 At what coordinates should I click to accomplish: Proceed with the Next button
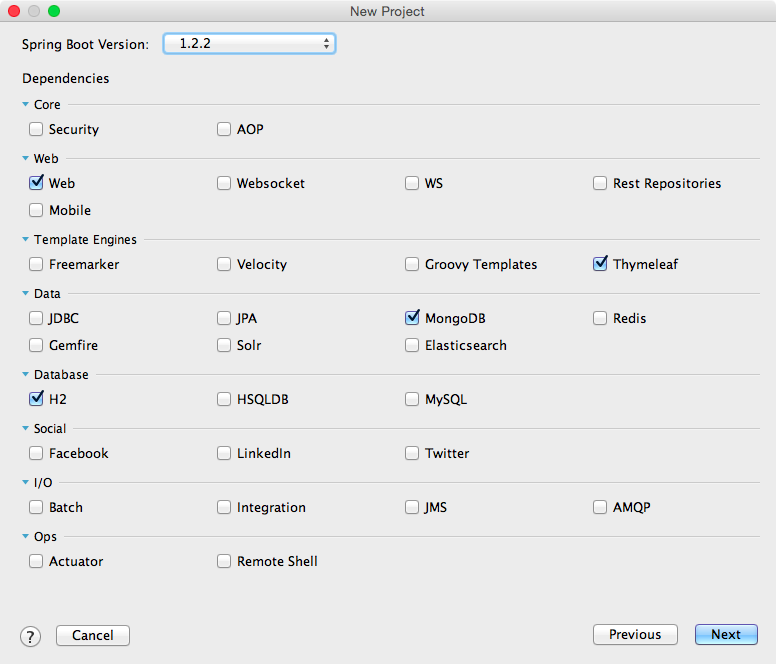coord(726,634)
